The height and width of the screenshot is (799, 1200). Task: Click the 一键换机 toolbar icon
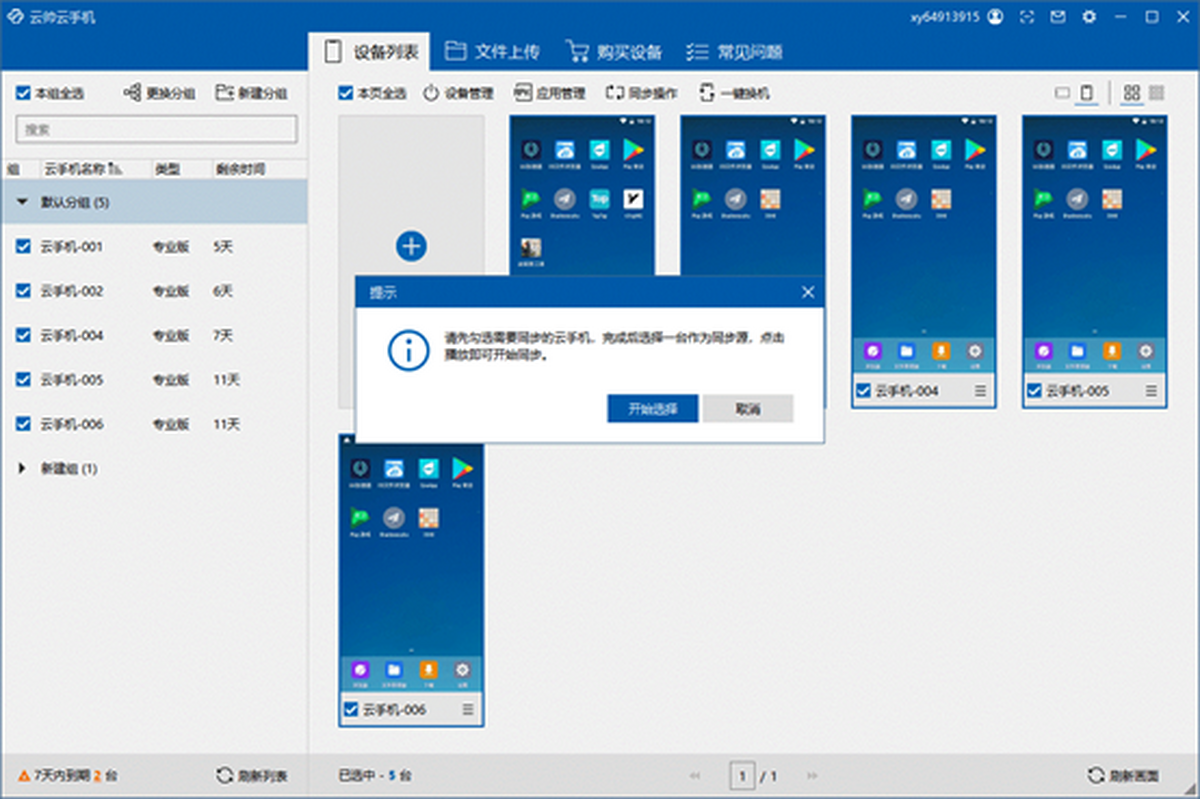pyautogui.click(x=707, y=93)
